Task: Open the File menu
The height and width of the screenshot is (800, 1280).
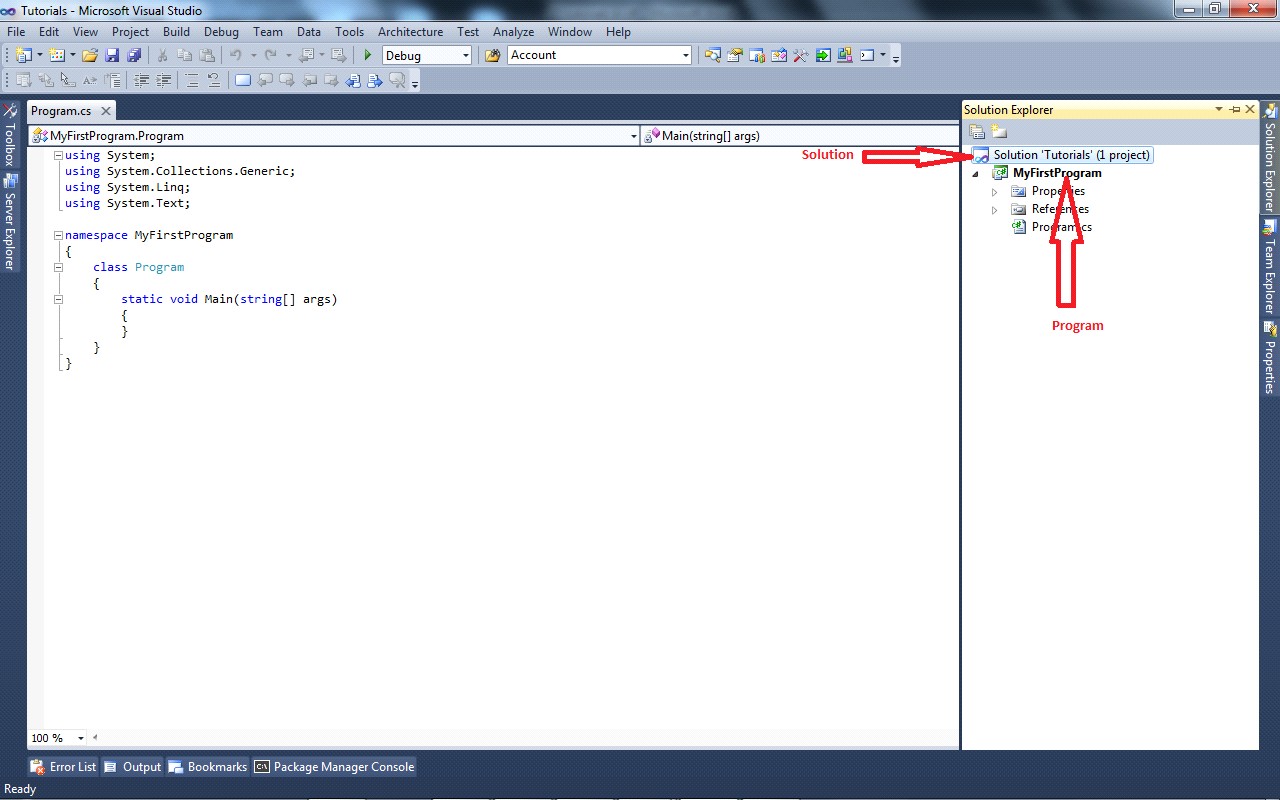Action: click(x=16, y=32)
